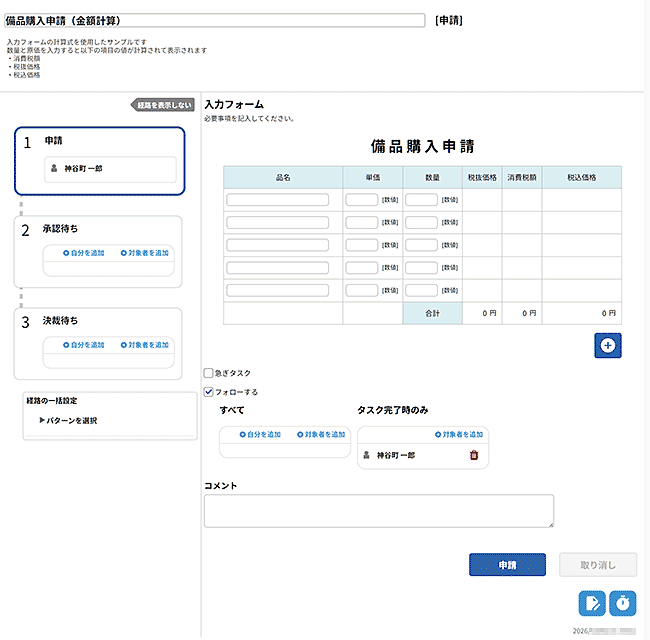Submit the form with 申請 button
This screenshot has height=640, width=650.
507,565
